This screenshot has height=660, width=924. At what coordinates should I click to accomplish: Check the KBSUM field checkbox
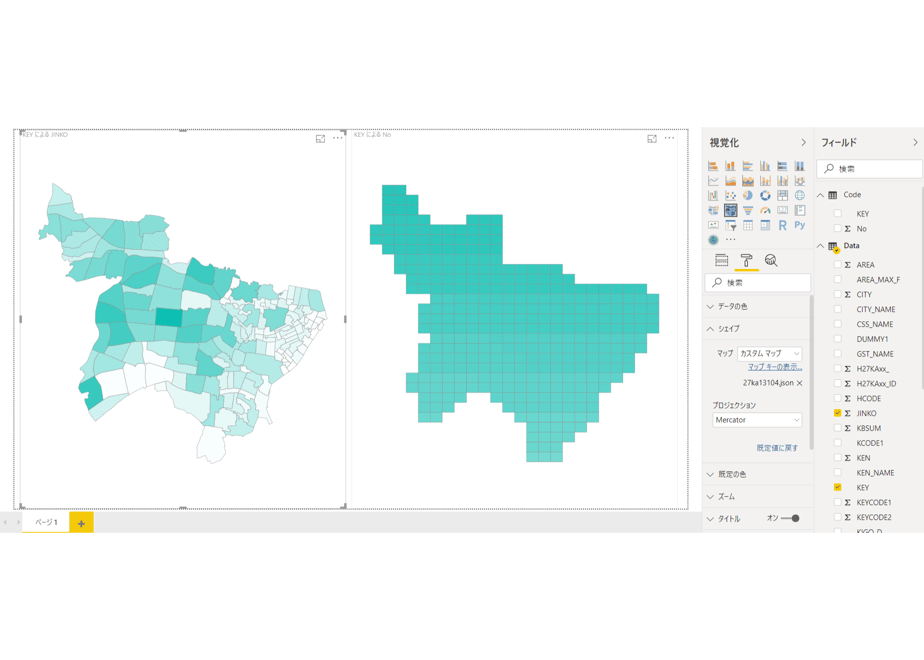tap(837, 428)
